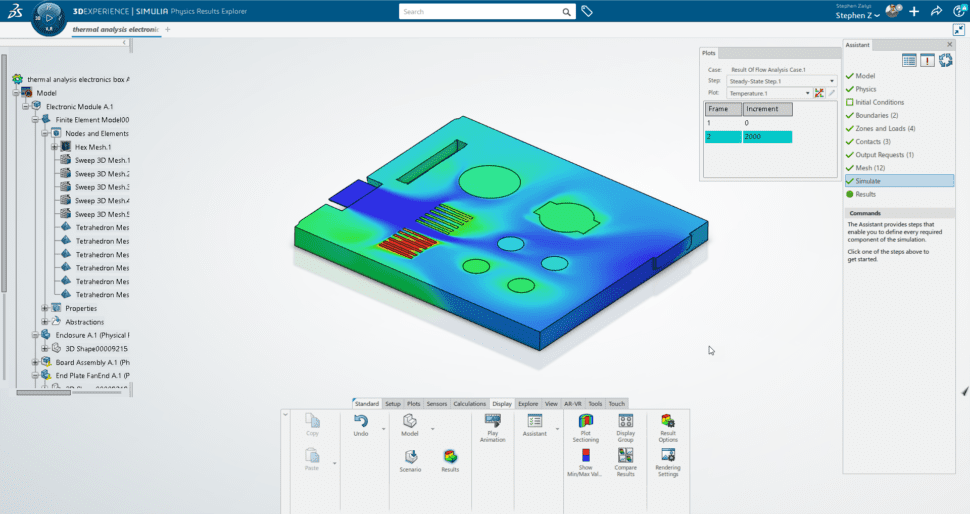970x514 pixels.
Task: Select the Simulate step in Assistant
Action: (x=868, y=181)
